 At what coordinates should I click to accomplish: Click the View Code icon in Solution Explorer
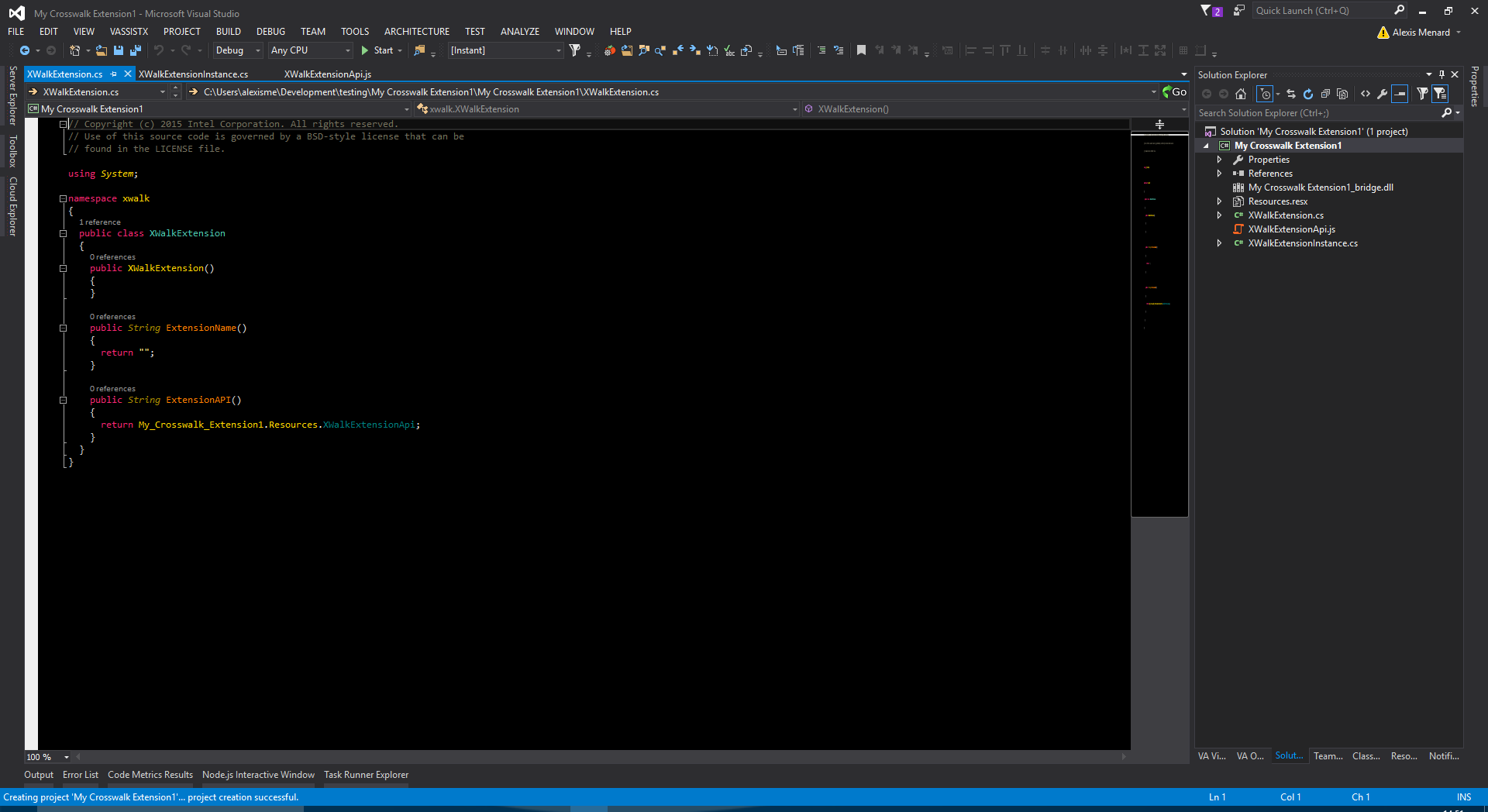pyautogui.click(x=1366, y=94)
